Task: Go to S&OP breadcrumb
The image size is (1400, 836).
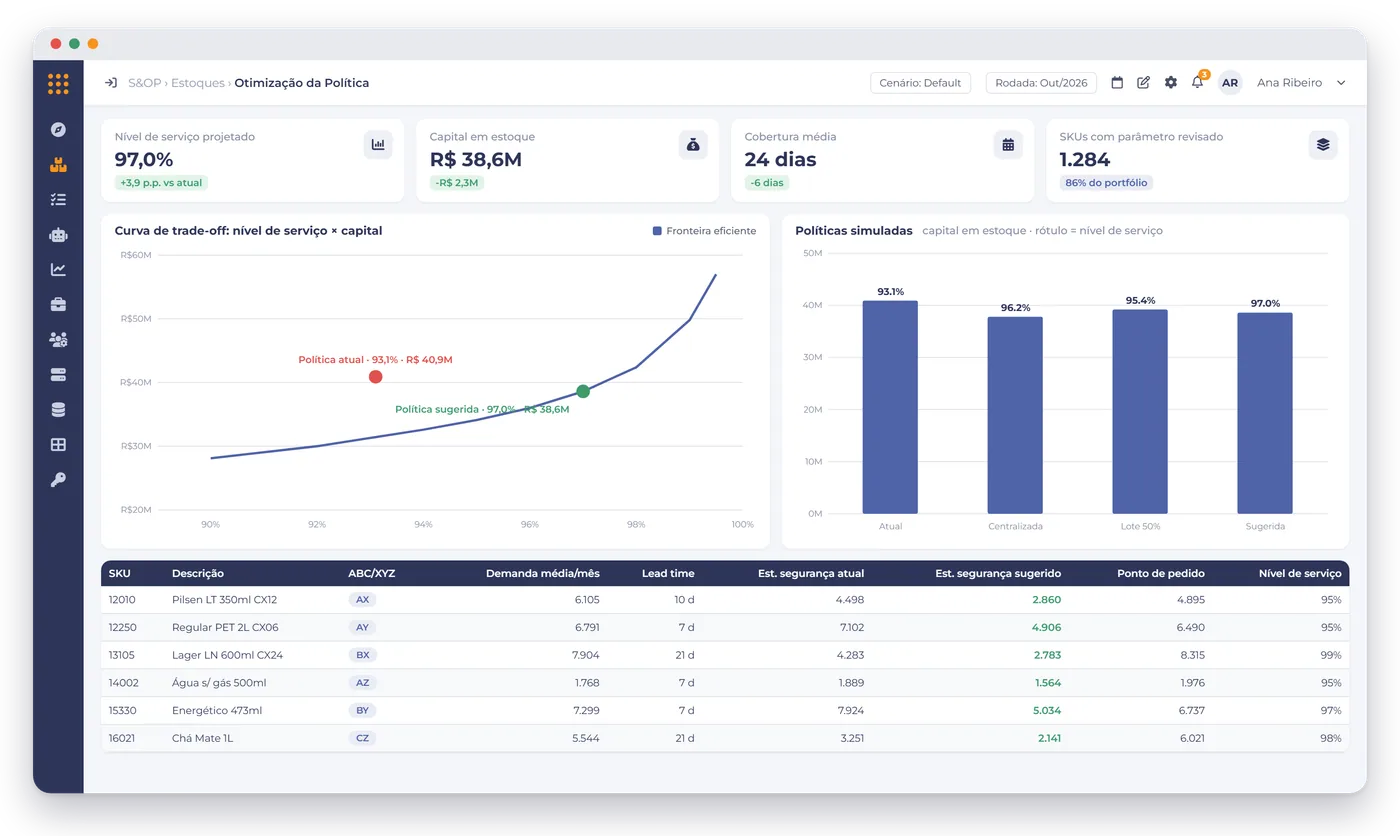Action: 144,83
